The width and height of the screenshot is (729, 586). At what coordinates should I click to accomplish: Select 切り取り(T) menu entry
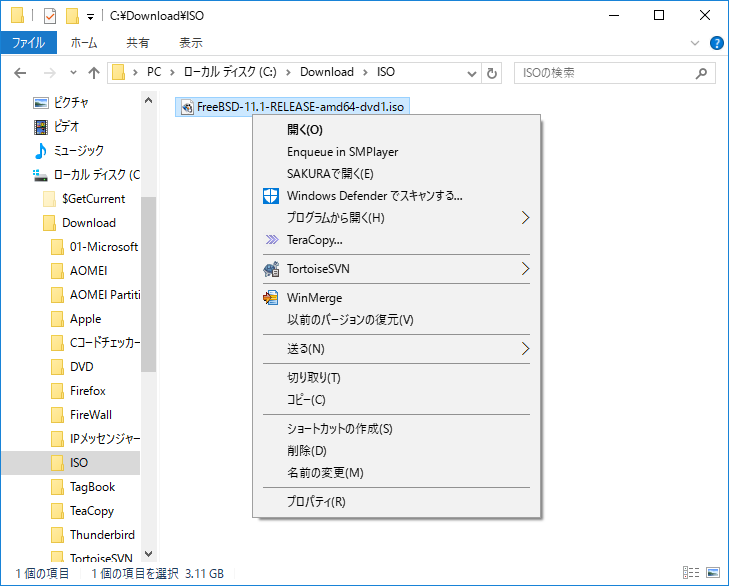(x=396, y=378)
